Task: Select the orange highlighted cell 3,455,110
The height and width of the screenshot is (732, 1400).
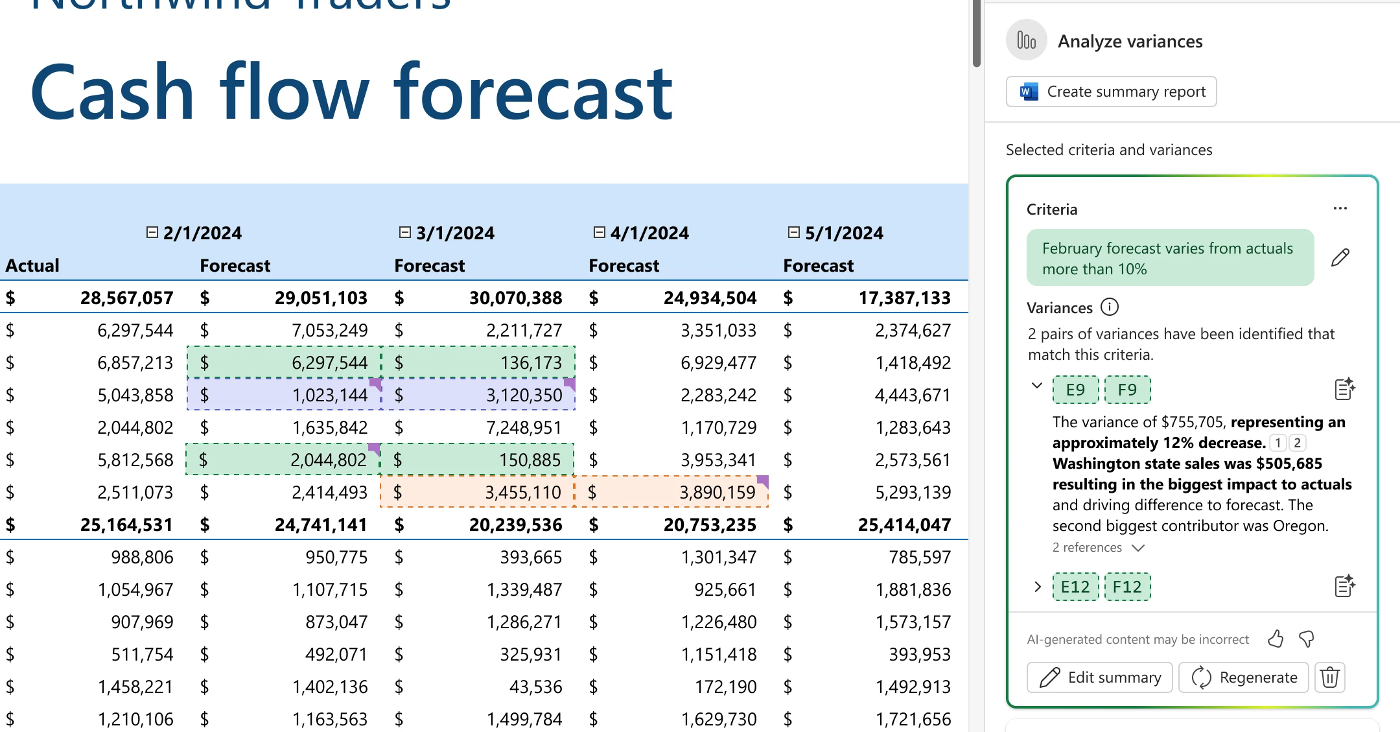Action: point(478,493)
